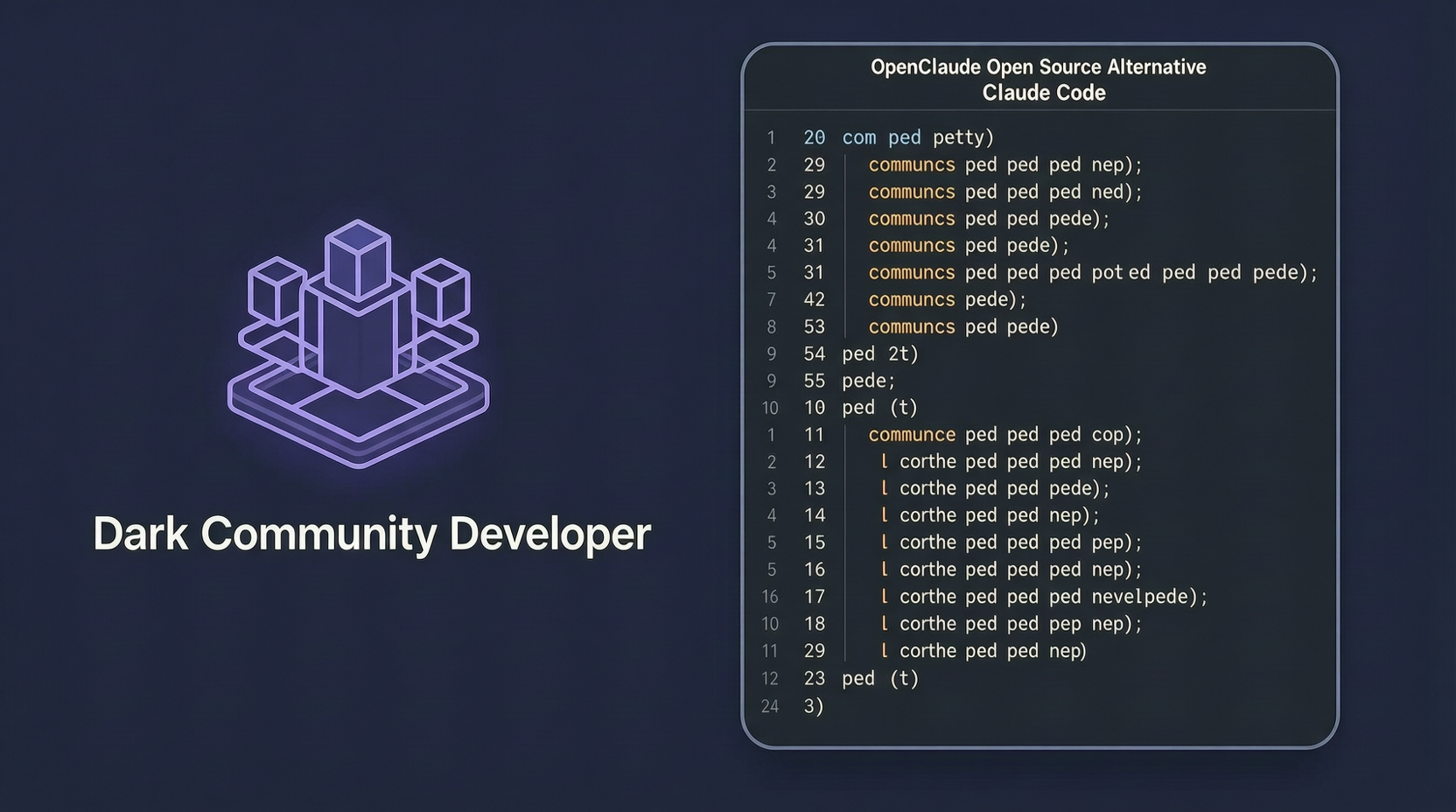
Task: Click the "OpenClaude Open Source Alternative" heading
Action: 1039,67
